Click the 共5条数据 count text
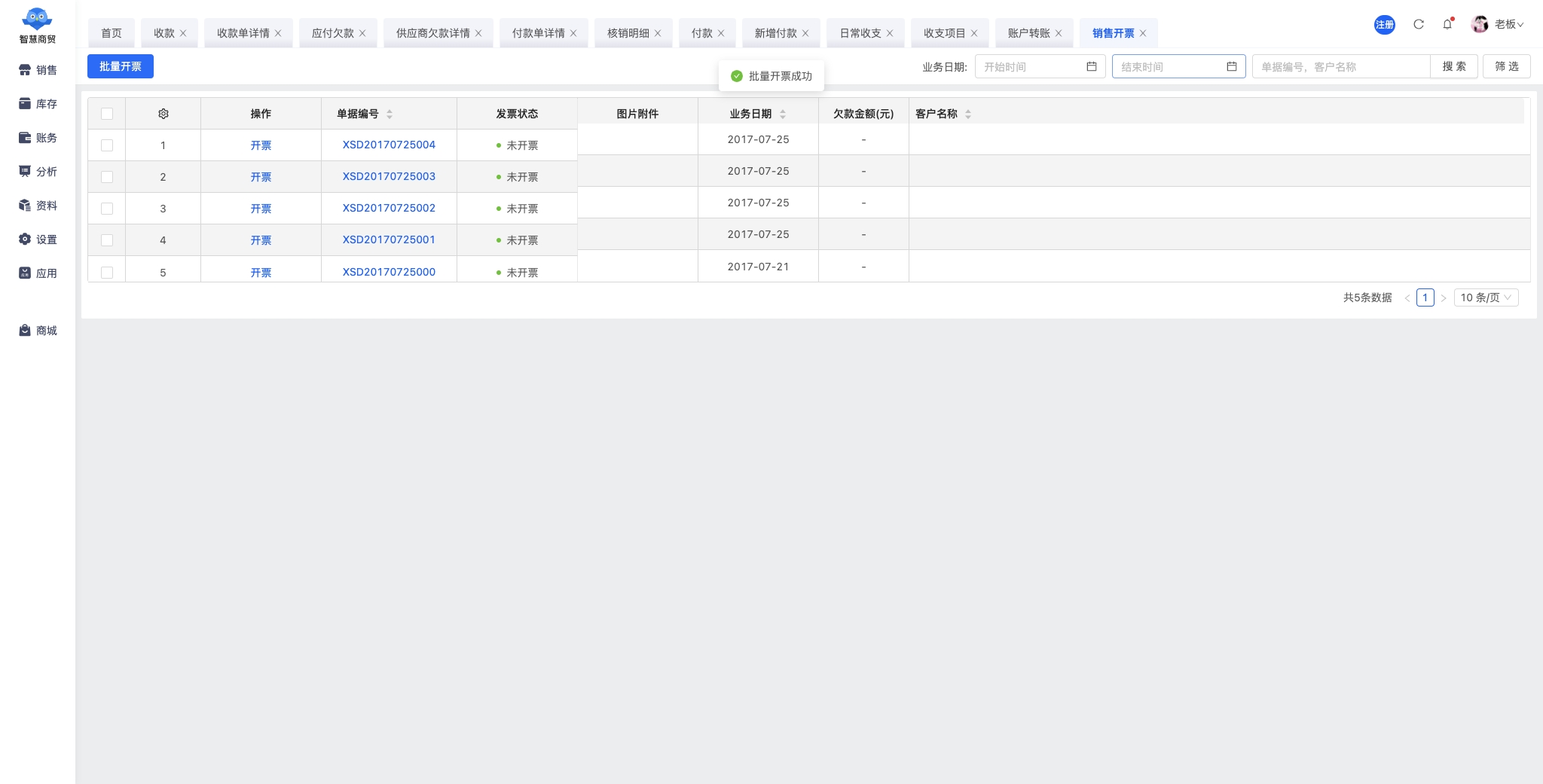 (1367, 297)
